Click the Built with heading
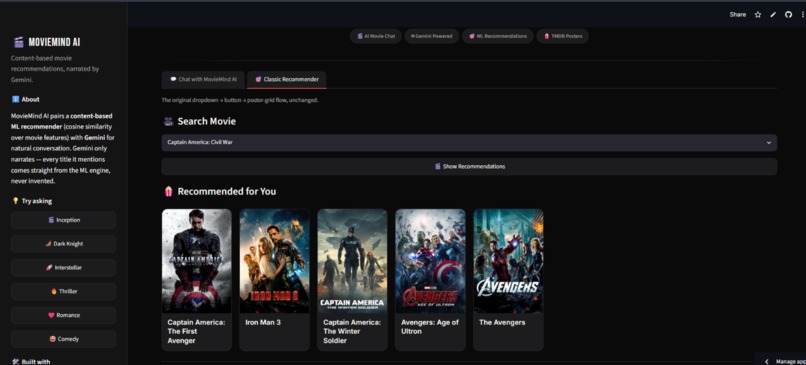The image size is (806, 365). [35, 362]
